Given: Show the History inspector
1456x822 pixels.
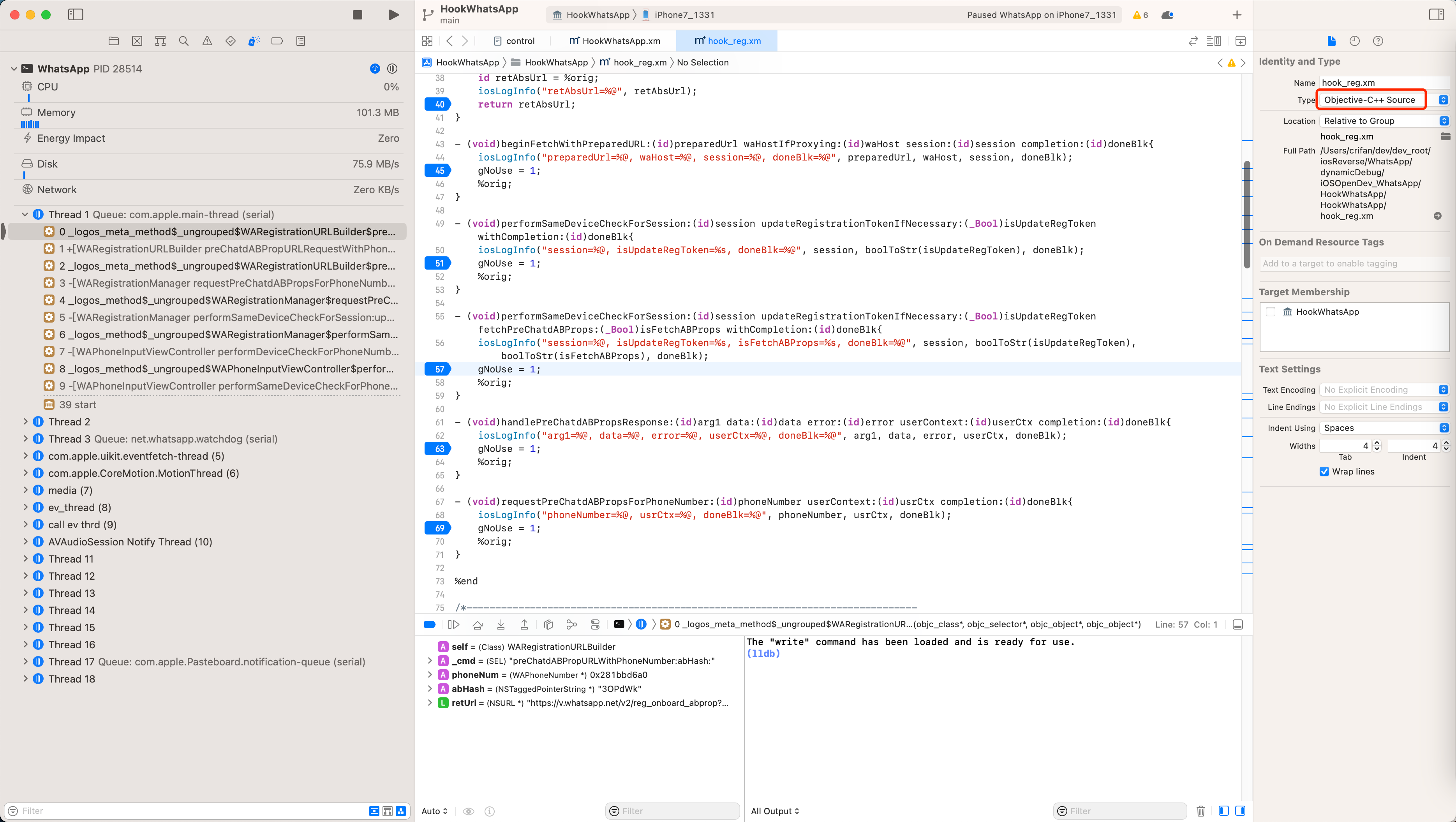Looking at the screenshot, I should tap(1354, 41).
